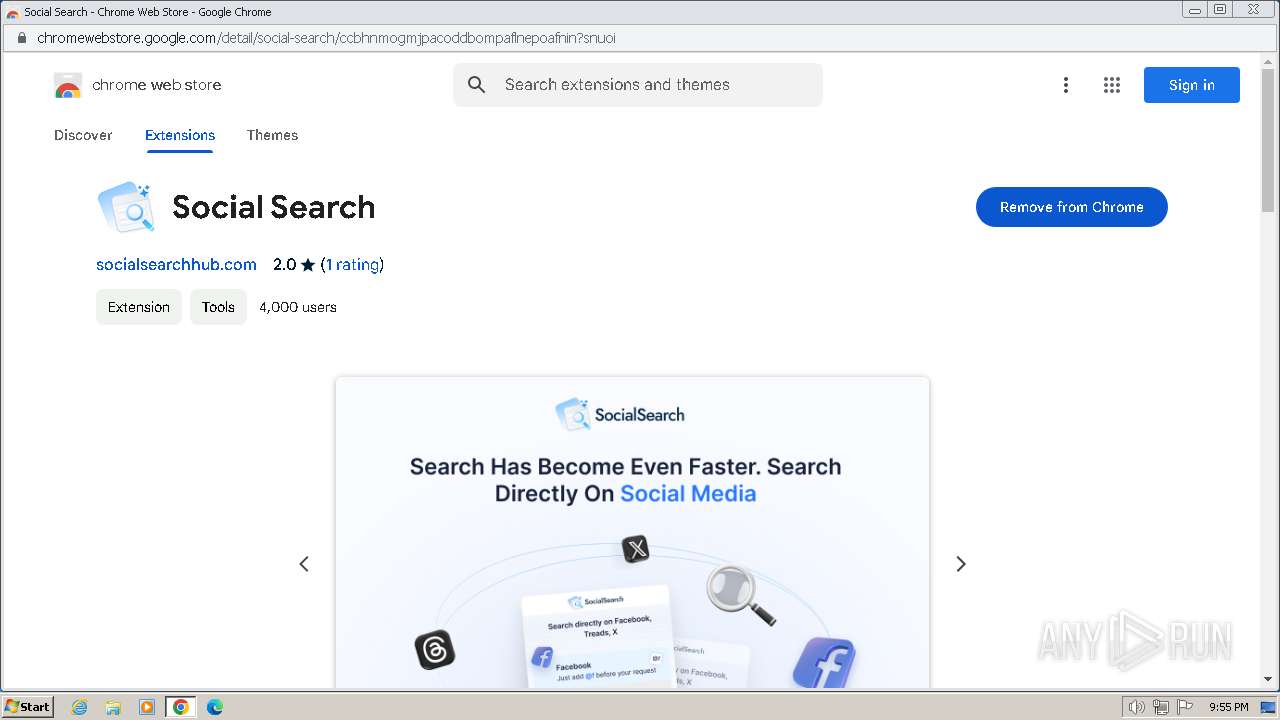Switch to the Discover tab
The width and height of the screenshot is (1280, 720).
83,135
